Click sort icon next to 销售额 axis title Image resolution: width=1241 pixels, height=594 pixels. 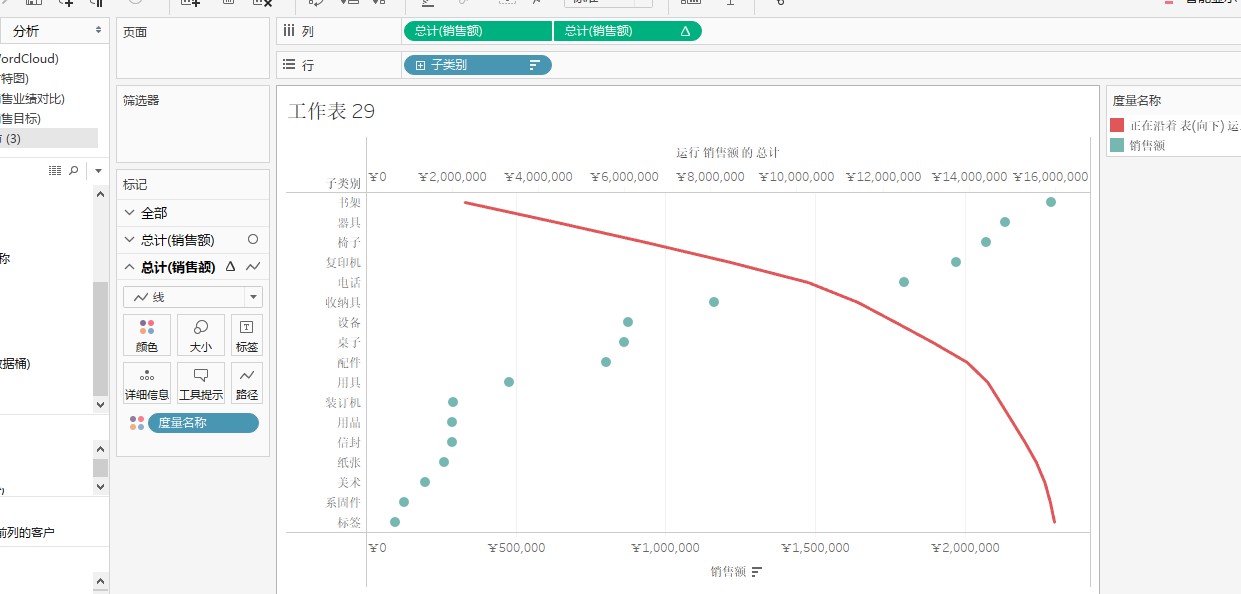point(757,572)
